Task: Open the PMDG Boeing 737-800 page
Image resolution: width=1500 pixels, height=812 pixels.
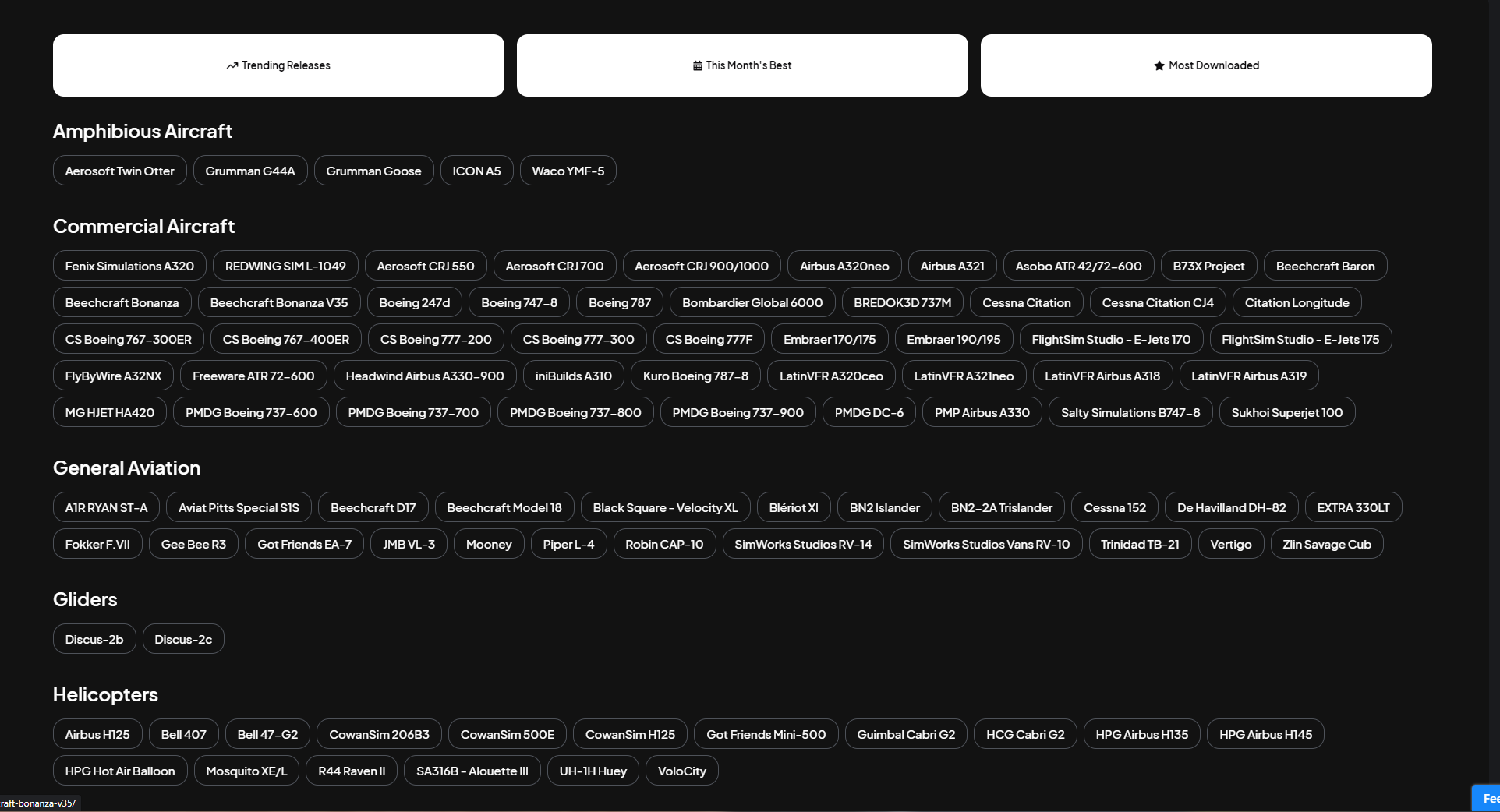Action: (575, 412)
